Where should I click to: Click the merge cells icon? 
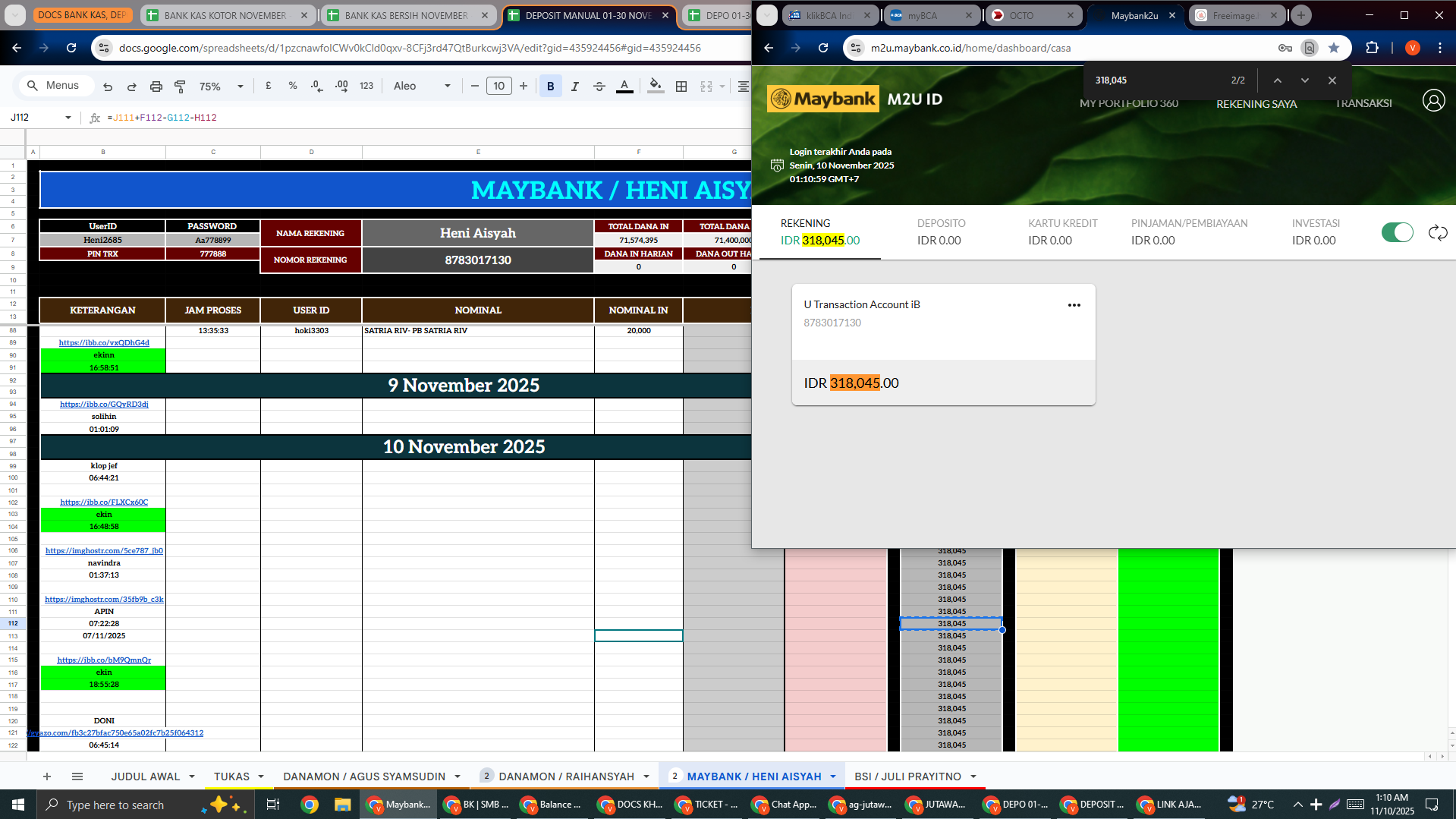coord(706,87)
